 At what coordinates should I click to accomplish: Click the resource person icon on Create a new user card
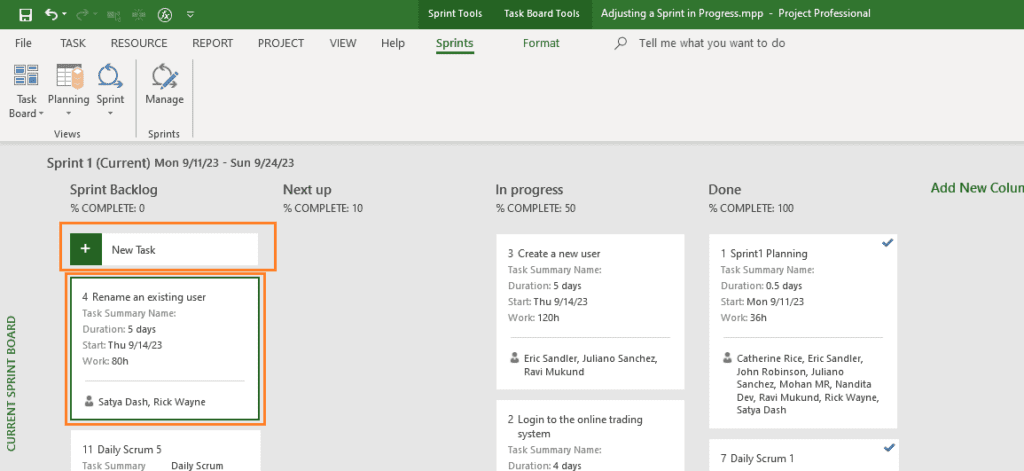point(515,358)
